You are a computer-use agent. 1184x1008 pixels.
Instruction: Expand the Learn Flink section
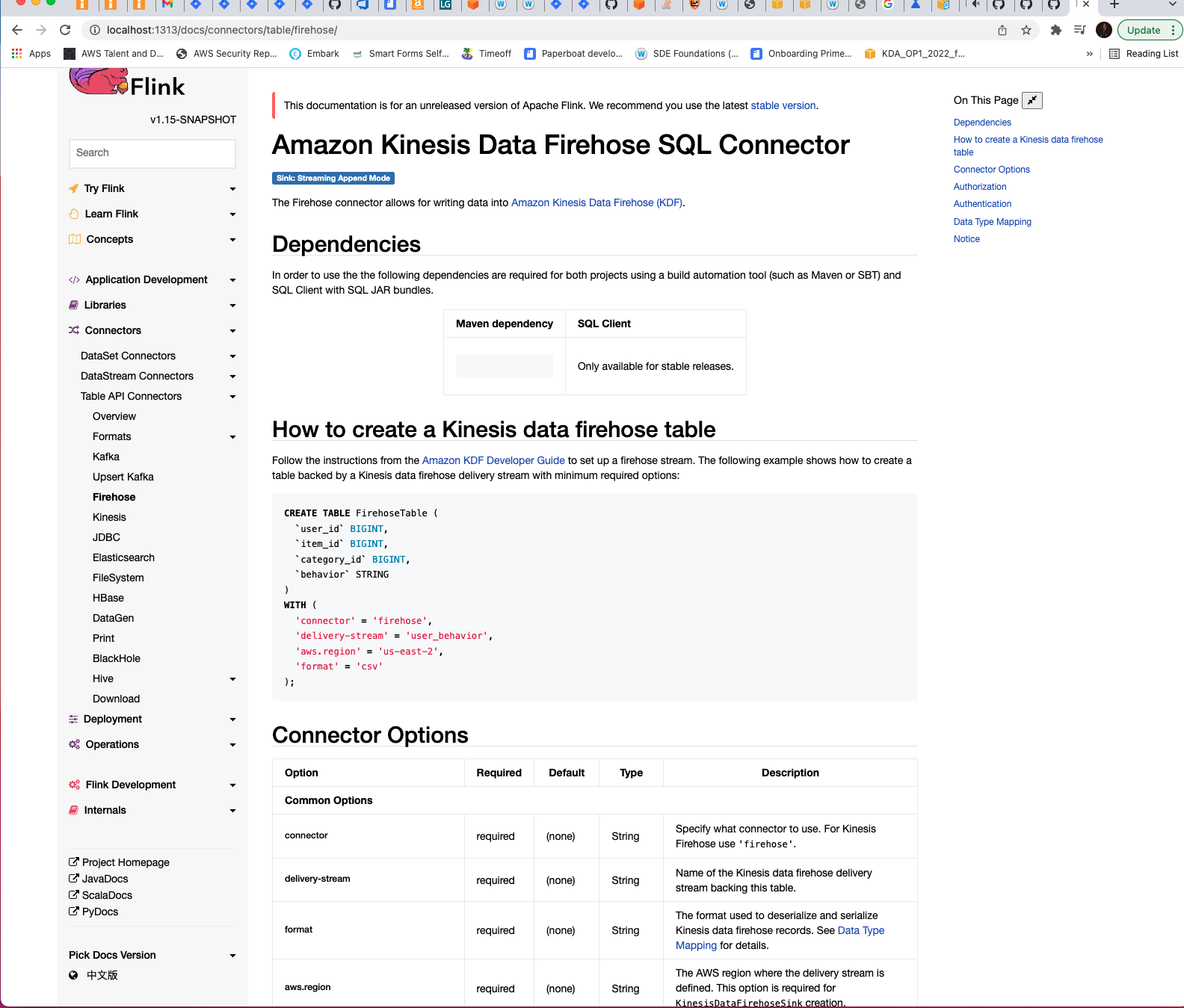[152, 214]
